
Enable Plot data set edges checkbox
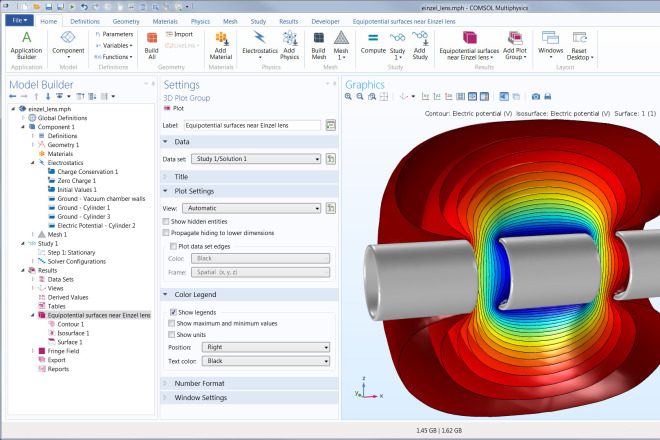(173, 246)
